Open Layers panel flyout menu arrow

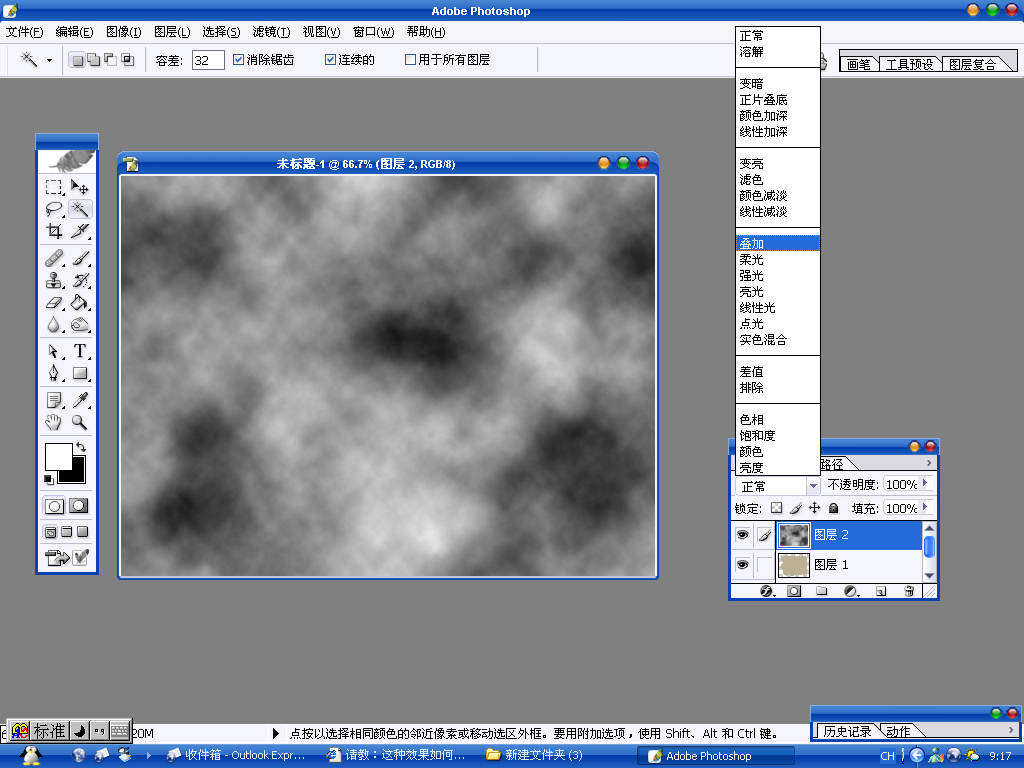[x=929, y=463]
